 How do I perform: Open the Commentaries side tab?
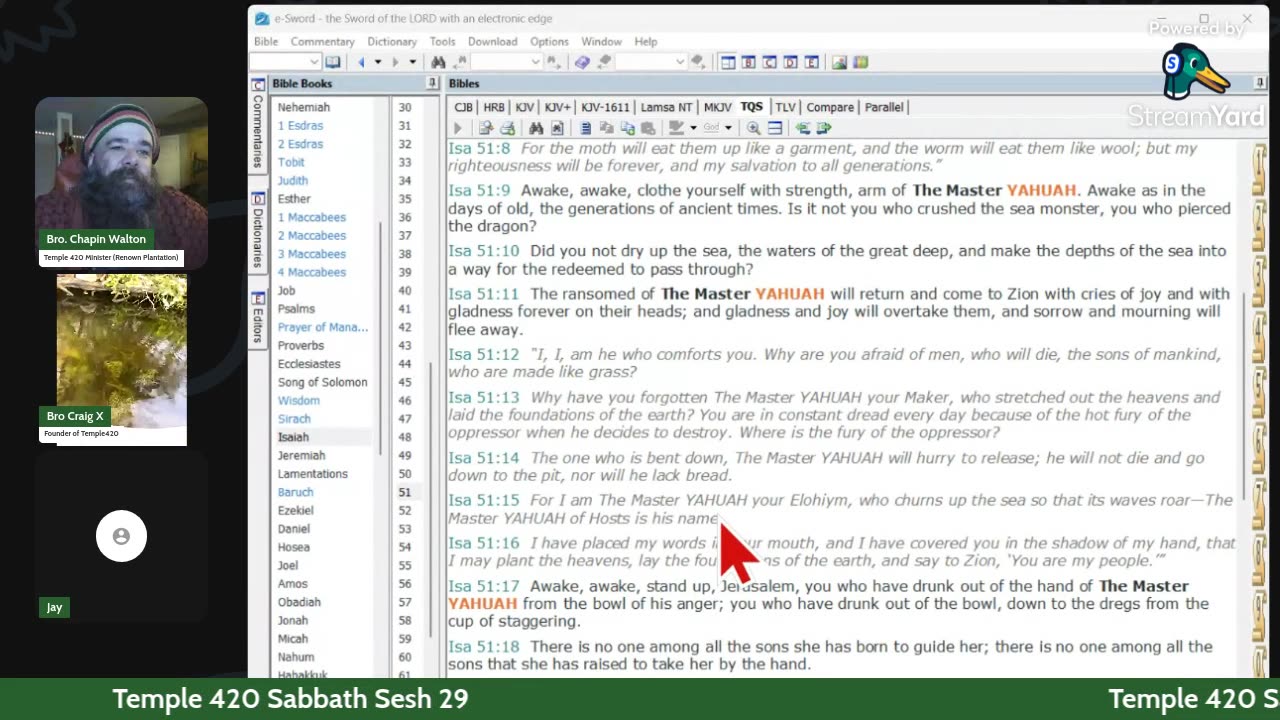(258, 128)
